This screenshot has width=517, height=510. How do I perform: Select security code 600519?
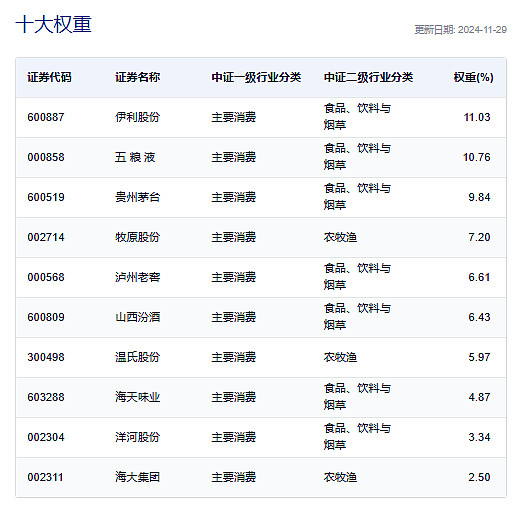coord(46,197)
